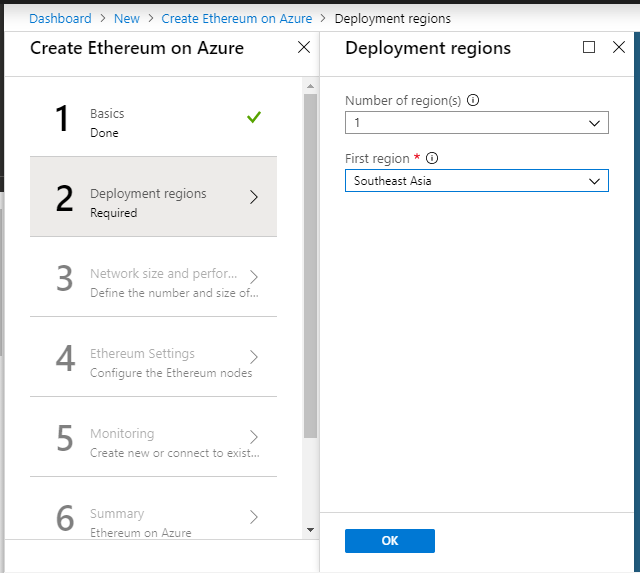Screen dimensions: 640x573
Task: Open the Number of region(s) dropdown
Action: [477, 122]
